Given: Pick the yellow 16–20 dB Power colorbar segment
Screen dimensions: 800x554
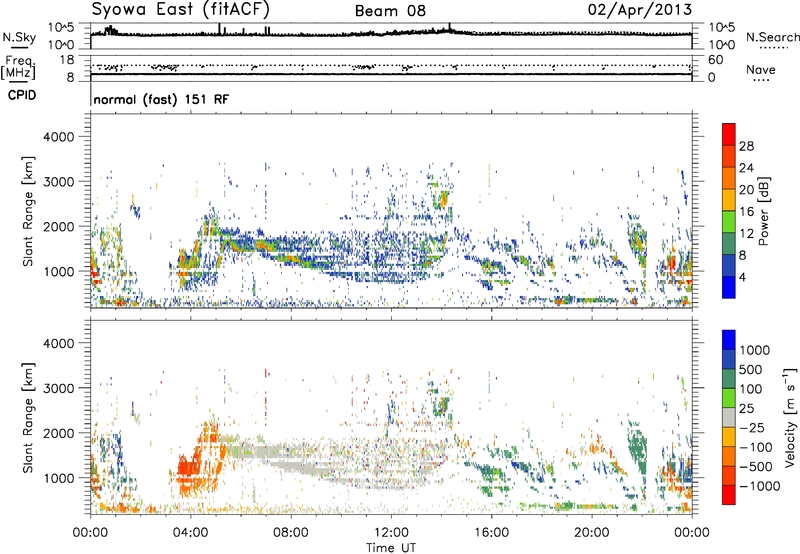Looking at the screenshot, I should pos(729,199).
